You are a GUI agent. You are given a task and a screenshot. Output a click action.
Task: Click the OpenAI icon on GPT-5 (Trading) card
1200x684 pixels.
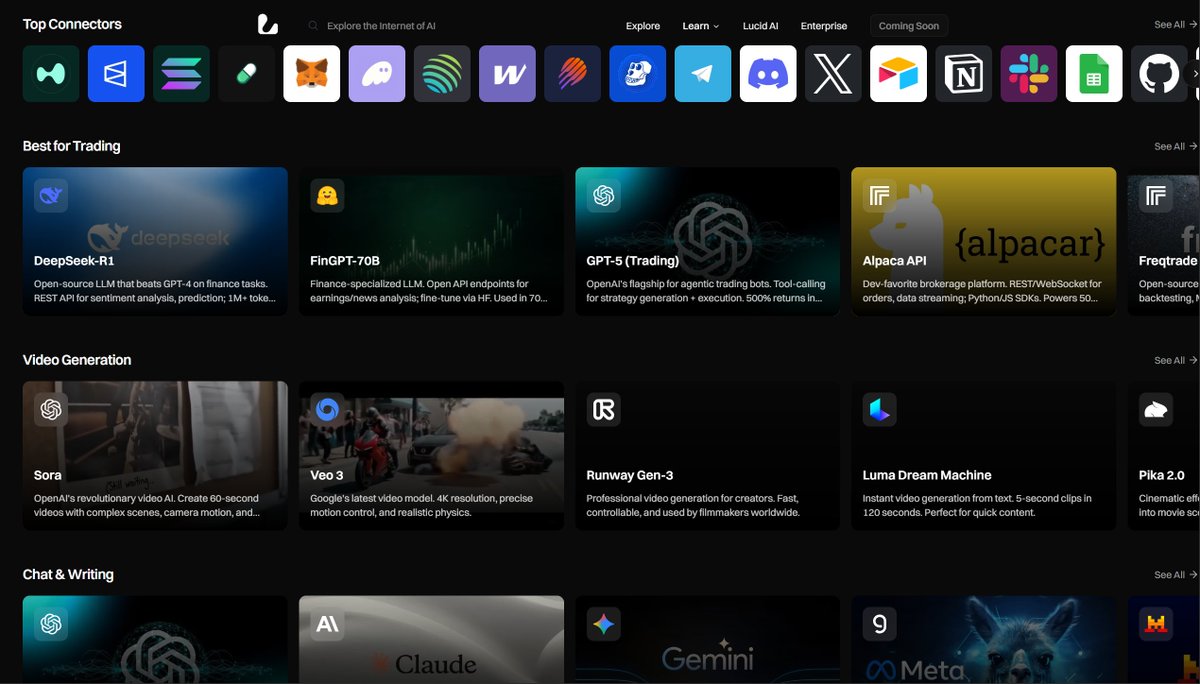(x=603, y=196)
